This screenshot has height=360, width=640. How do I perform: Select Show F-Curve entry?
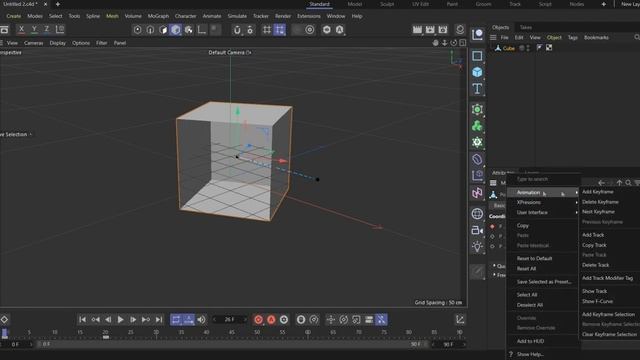pos(597,301)
